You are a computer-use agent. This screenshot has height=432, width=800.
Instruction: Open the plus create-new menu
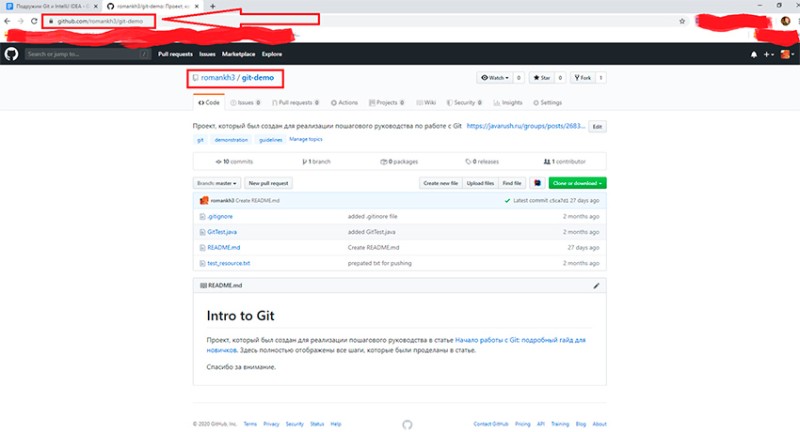[768, 54]
